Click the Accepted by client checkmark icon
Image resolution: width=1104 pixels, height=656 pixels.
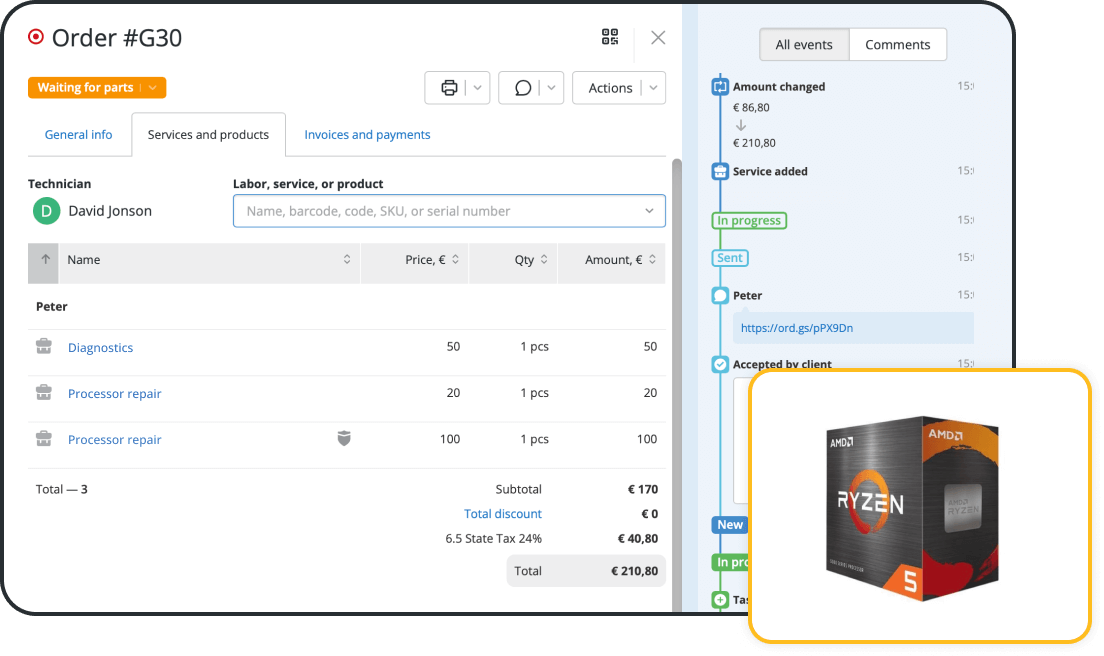point(719,364)
